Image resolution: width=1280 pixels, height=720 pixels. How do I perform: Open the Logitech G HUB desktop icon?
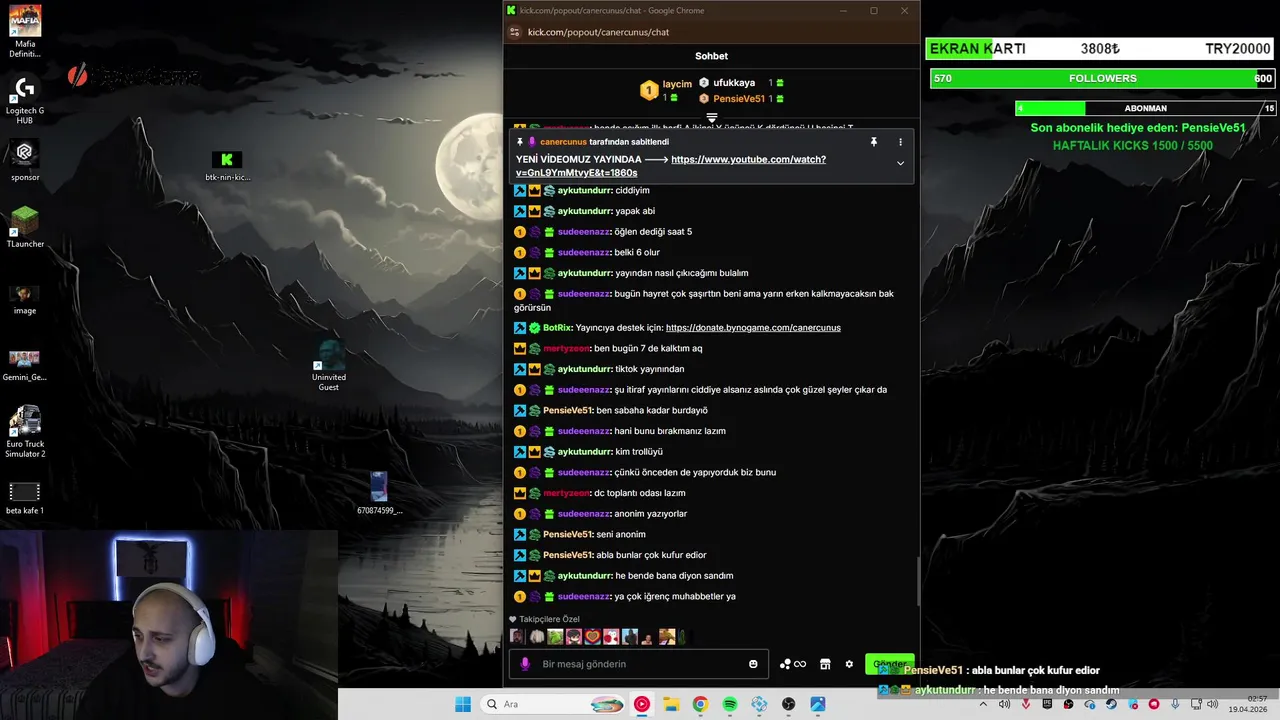[x=25, y=100]
